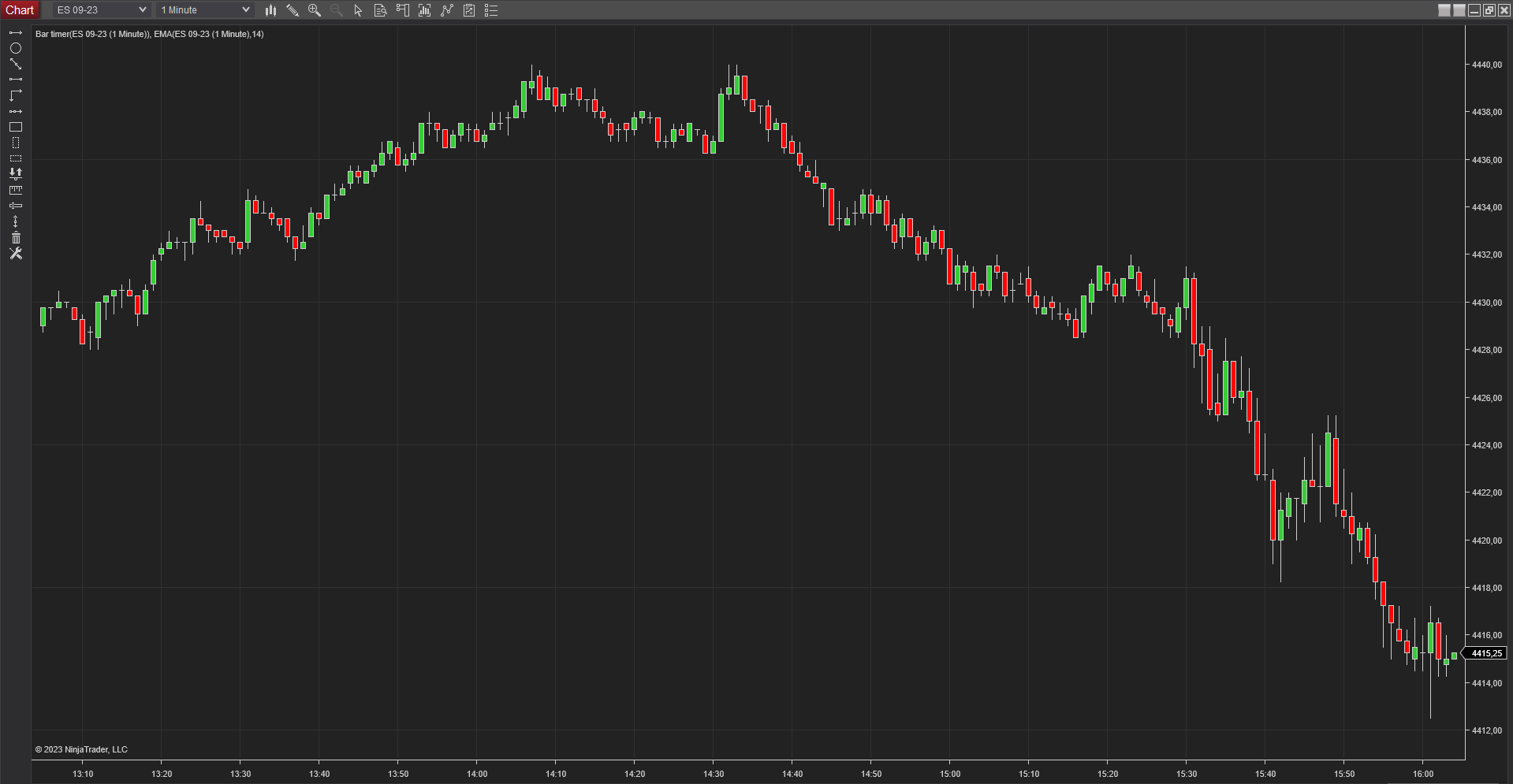Toggle the Chart Trader panel icon
Screen dimensions: 1513x784
pos(403,10)
